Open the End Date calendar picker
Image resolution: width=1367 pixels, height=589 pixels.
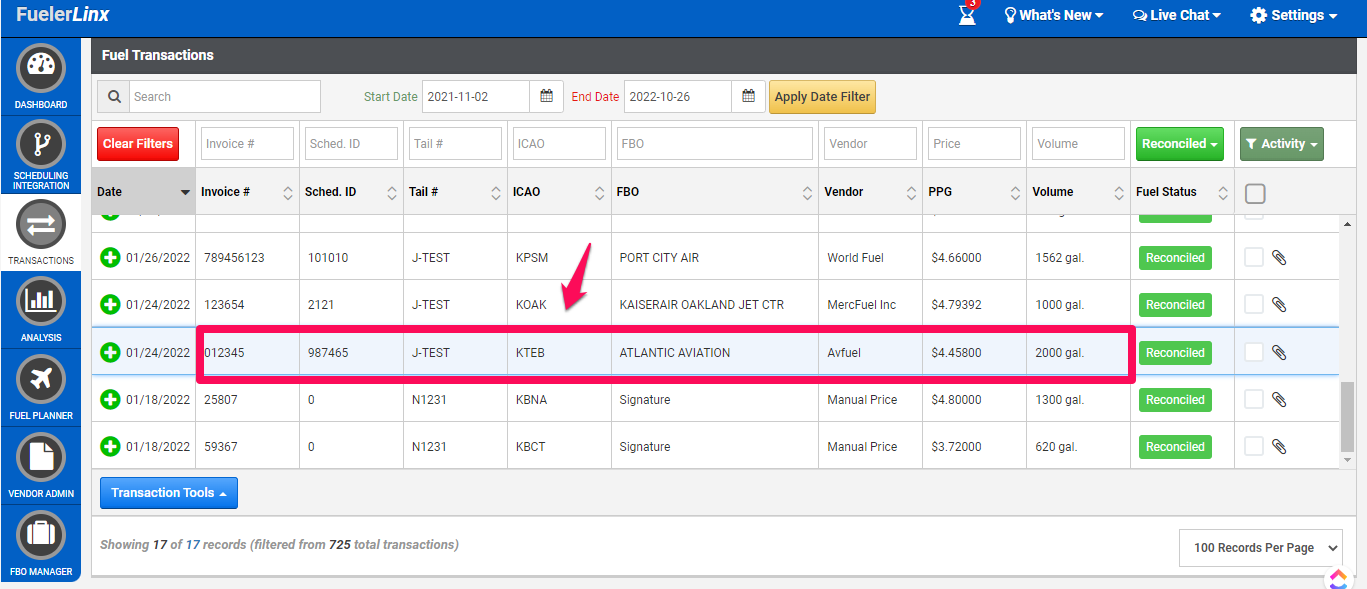(748, 97)
